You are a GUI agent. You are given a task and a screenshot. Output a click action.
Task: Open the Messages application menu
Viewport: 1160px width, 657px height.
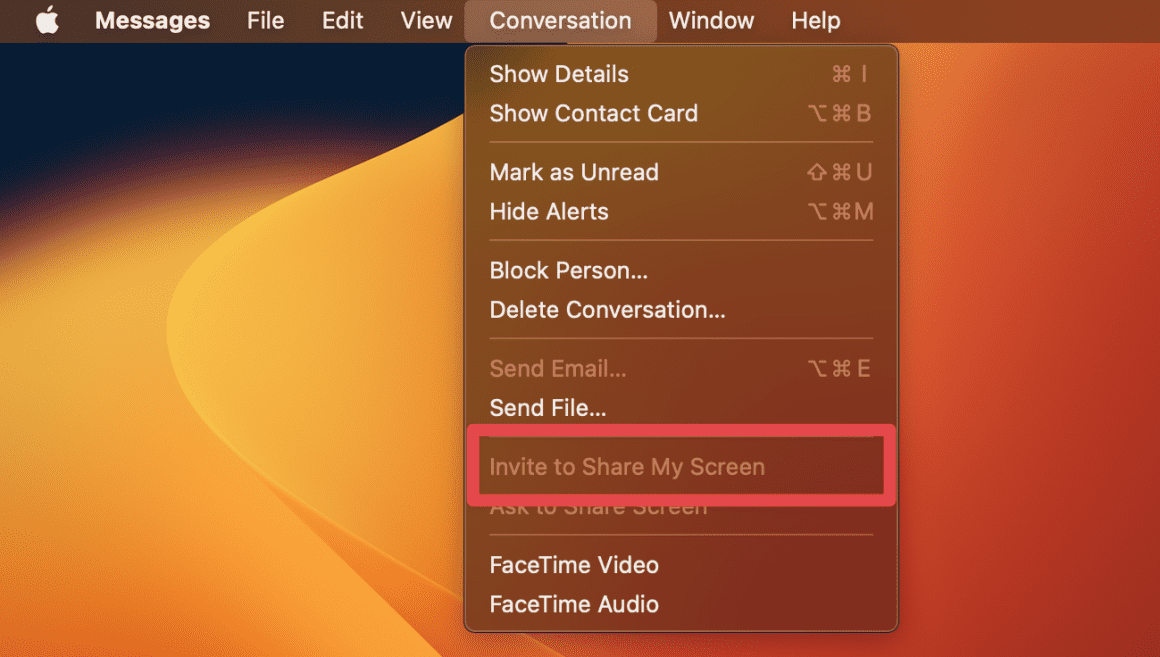point(152,20)
